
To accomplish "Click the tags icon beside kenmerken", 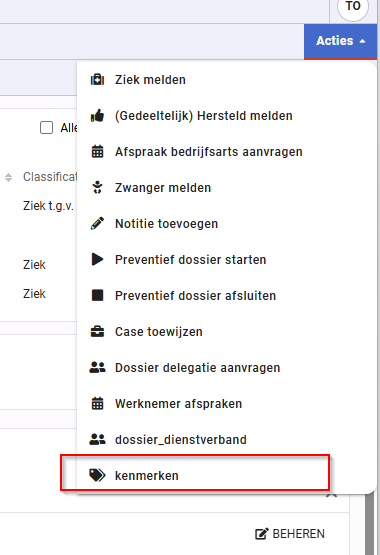I will (x=97, y=475).
